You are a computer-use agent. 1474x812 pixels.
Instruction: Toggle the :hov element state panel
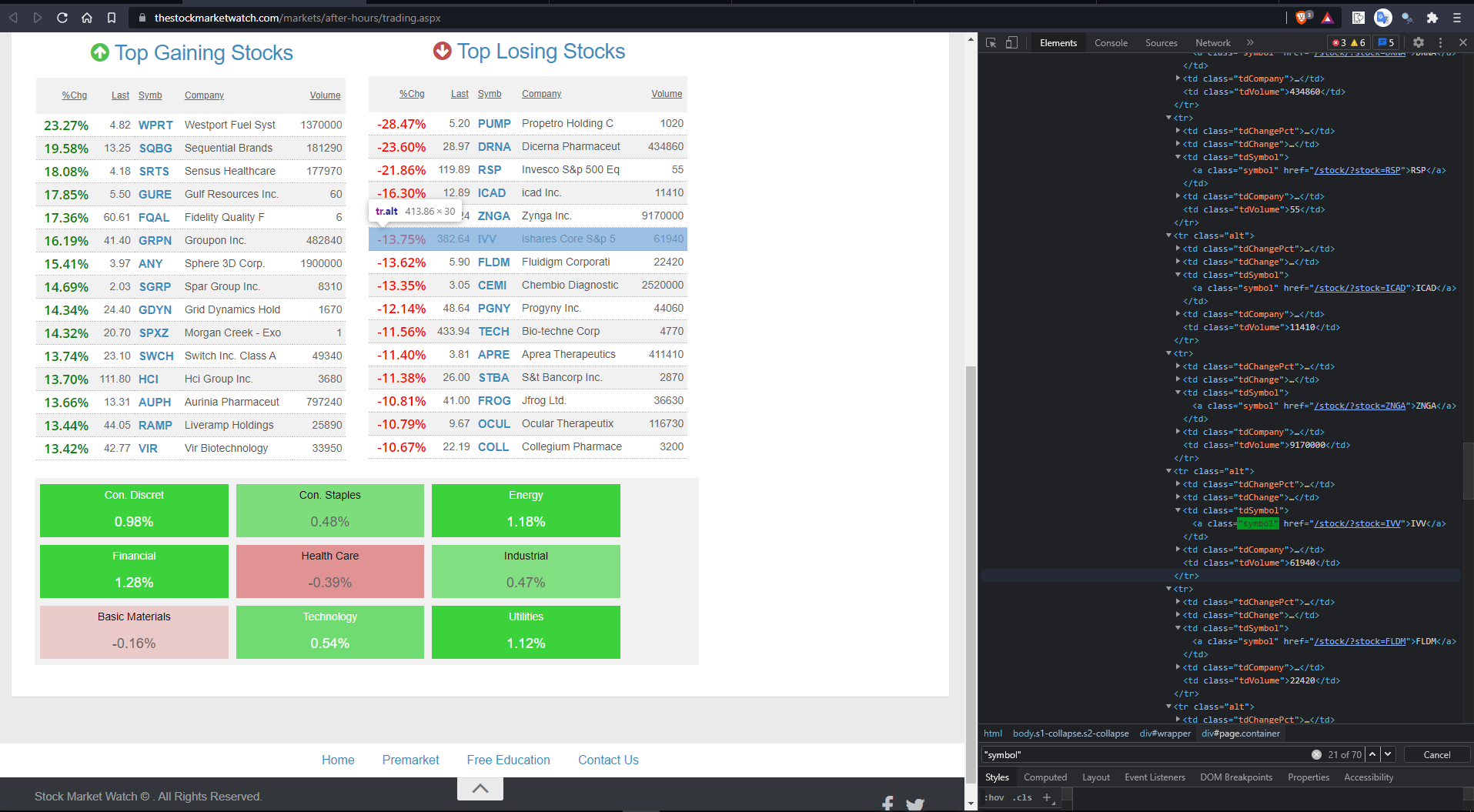[994, 797]
